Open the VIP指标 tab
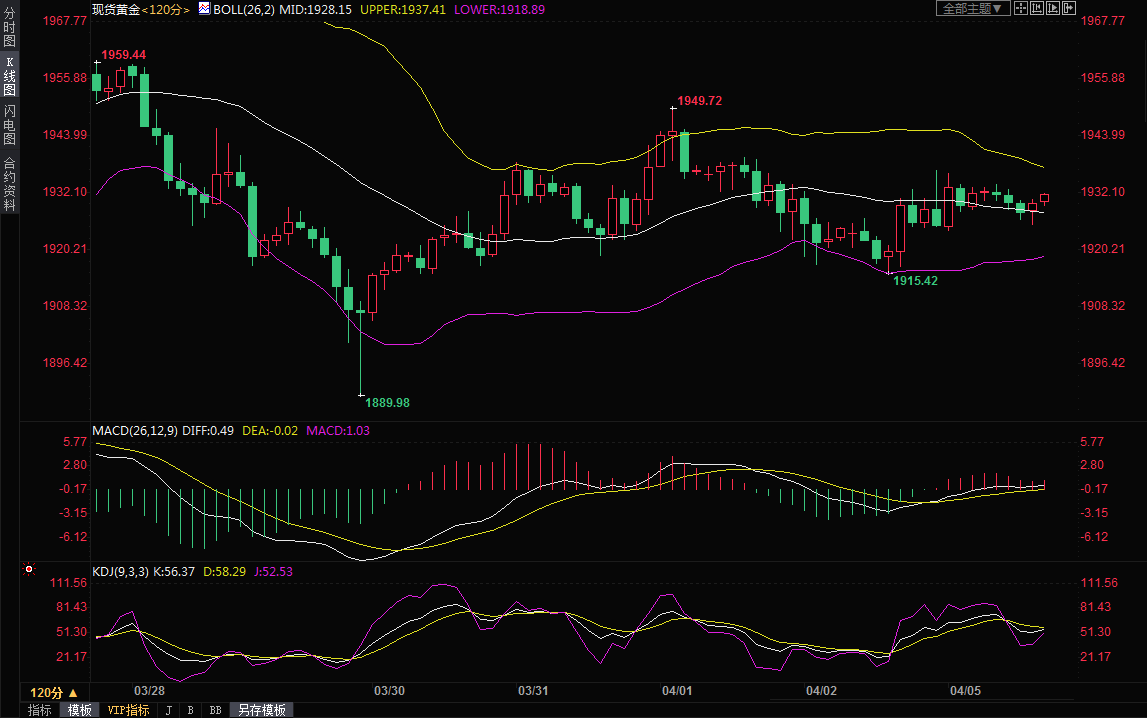The height and width of the screenshot is (718, 1147). [x=128, y=710]
